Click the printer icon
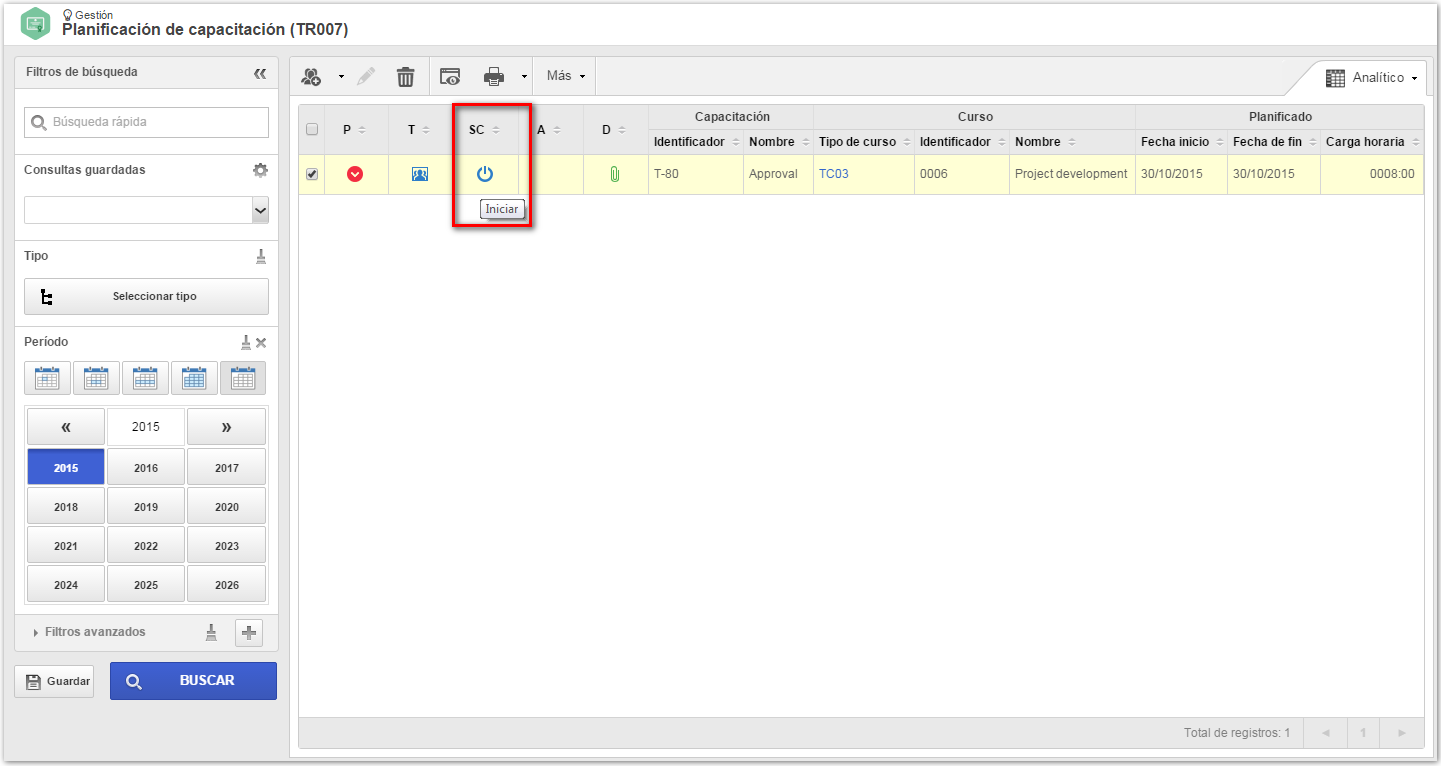Screen dimensions: 1441x766 (494, 76)
